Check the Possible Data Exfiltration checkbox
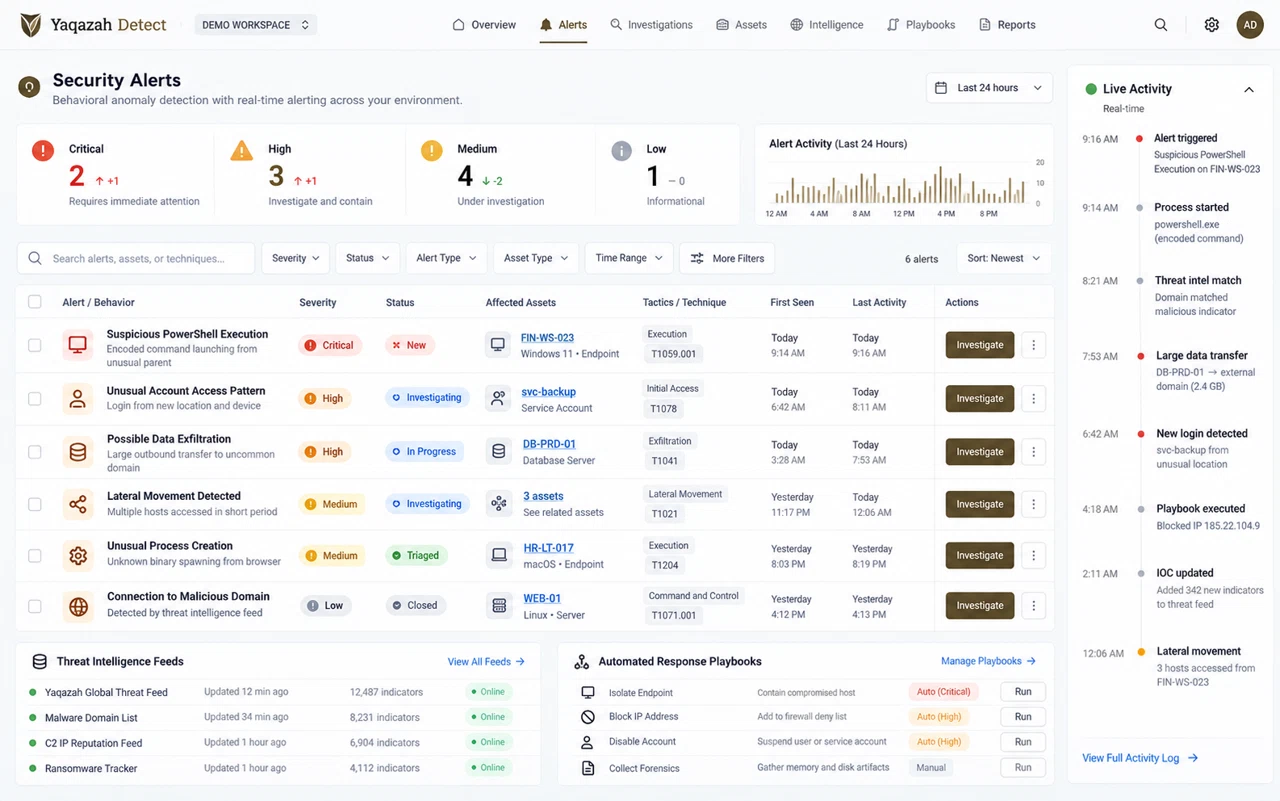The height and width of the screenshot is (801, 1280). click(35, 452)
